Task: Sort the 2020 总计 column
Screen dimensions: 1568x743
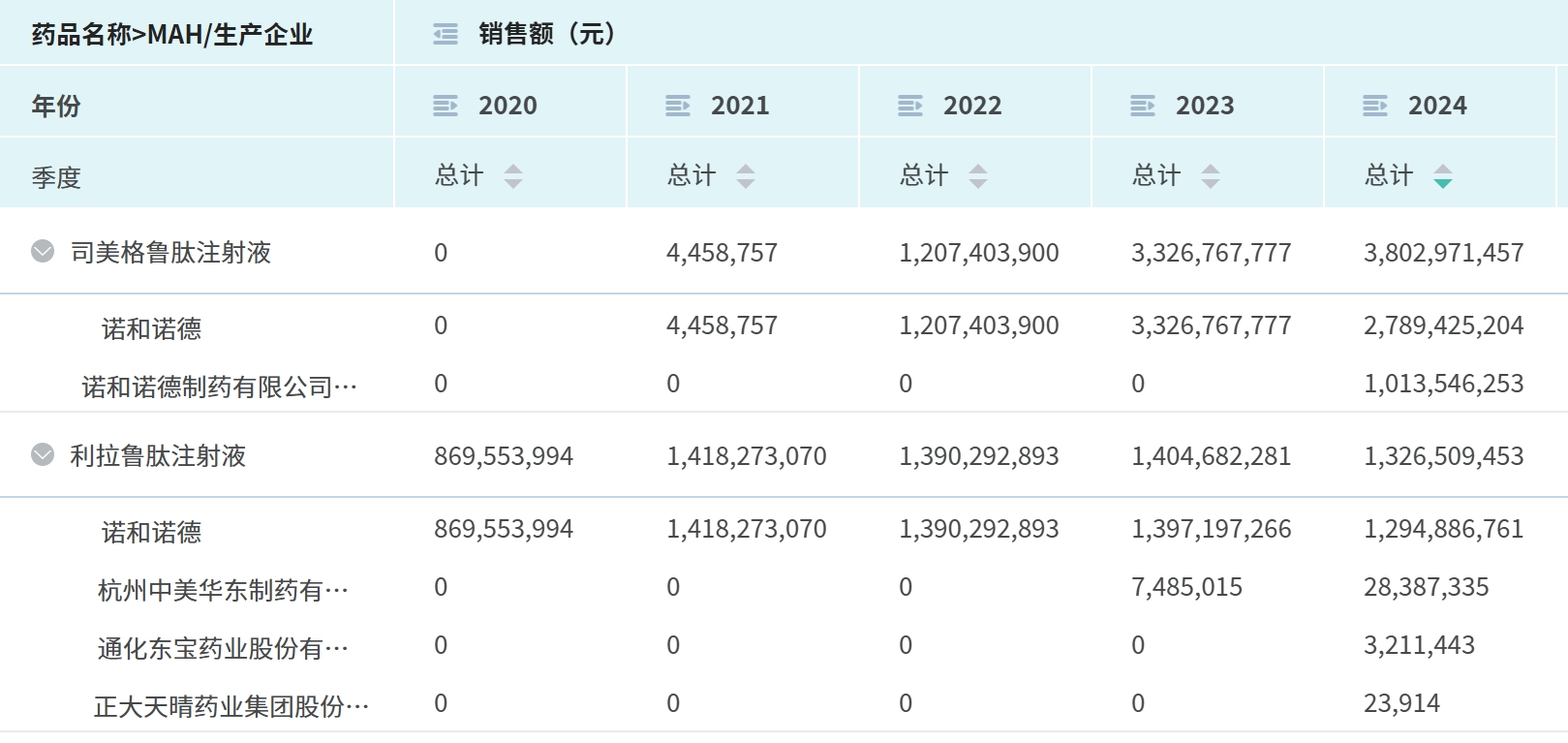Action: [513, 176]
